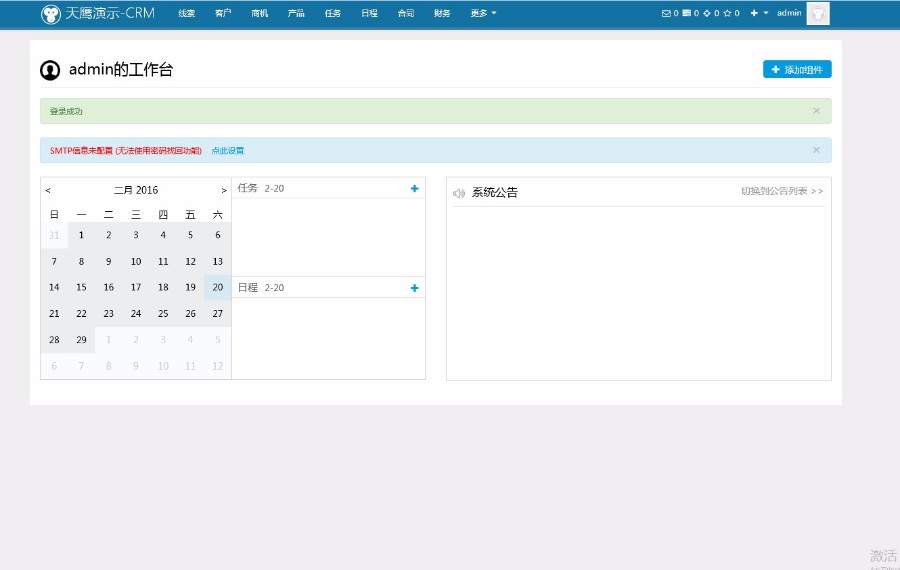Add a new task with 任务 plus icon

(414, 188)
